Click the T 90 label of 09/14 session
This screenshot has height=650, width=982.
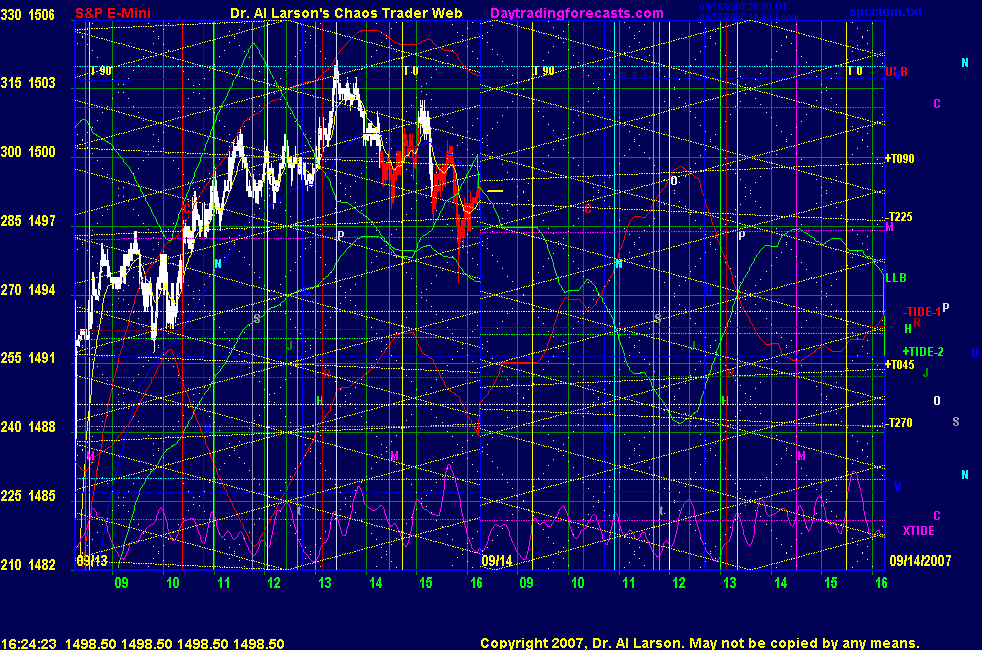point(544,71)
